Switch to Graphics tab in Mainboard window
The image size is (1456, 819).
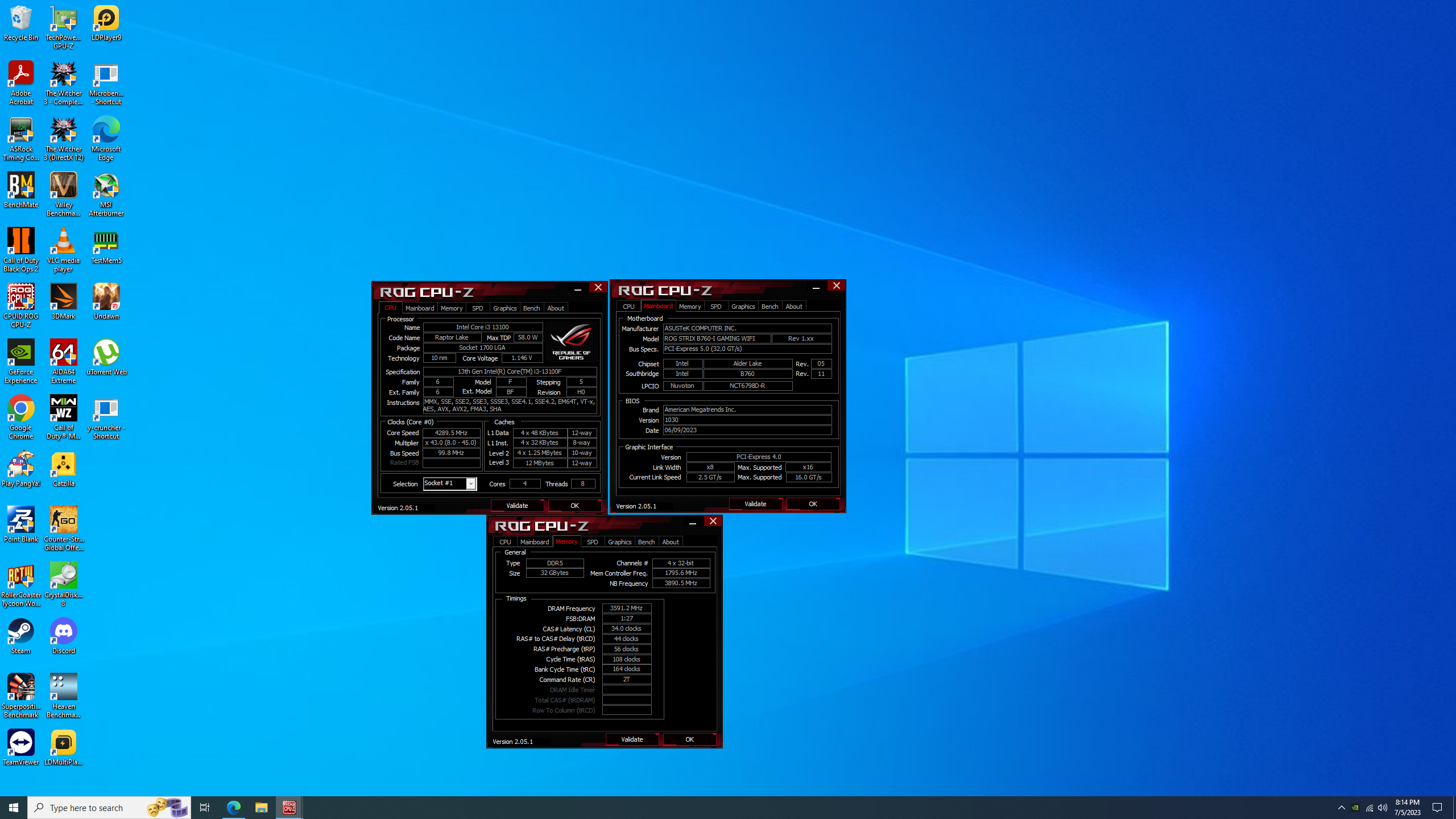click(x=743, y=307)
